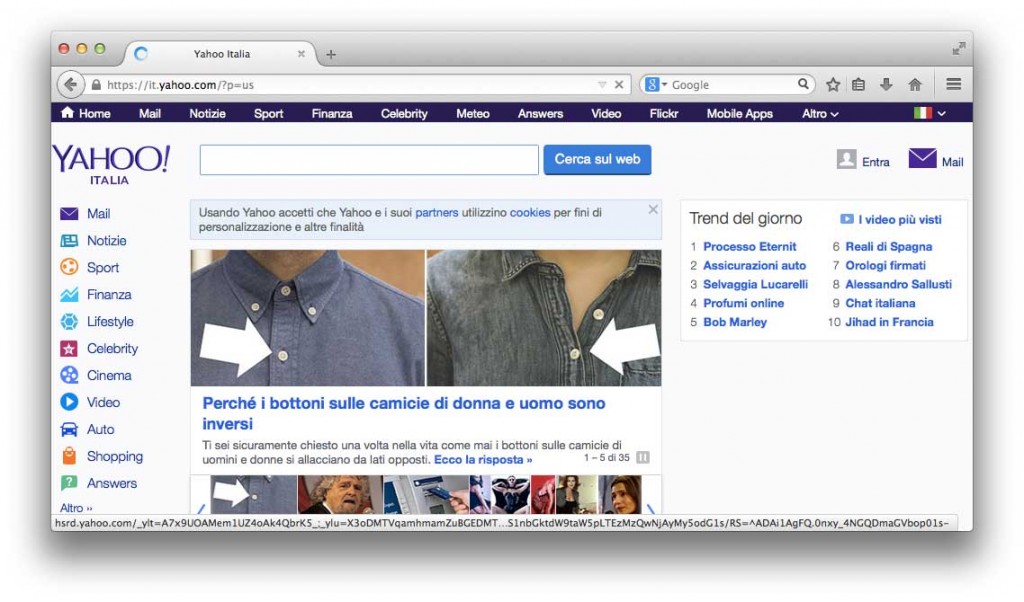Click the Cinema film reel icon
Viewport: 1024px width, 602px height.
coord(70,375)
